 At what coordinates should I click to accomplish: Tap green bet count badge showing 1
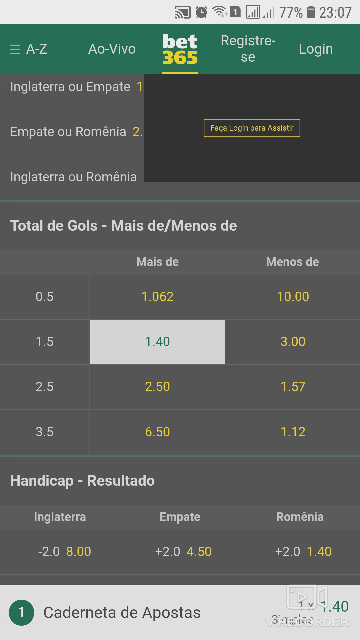click(x=21, y=612)
